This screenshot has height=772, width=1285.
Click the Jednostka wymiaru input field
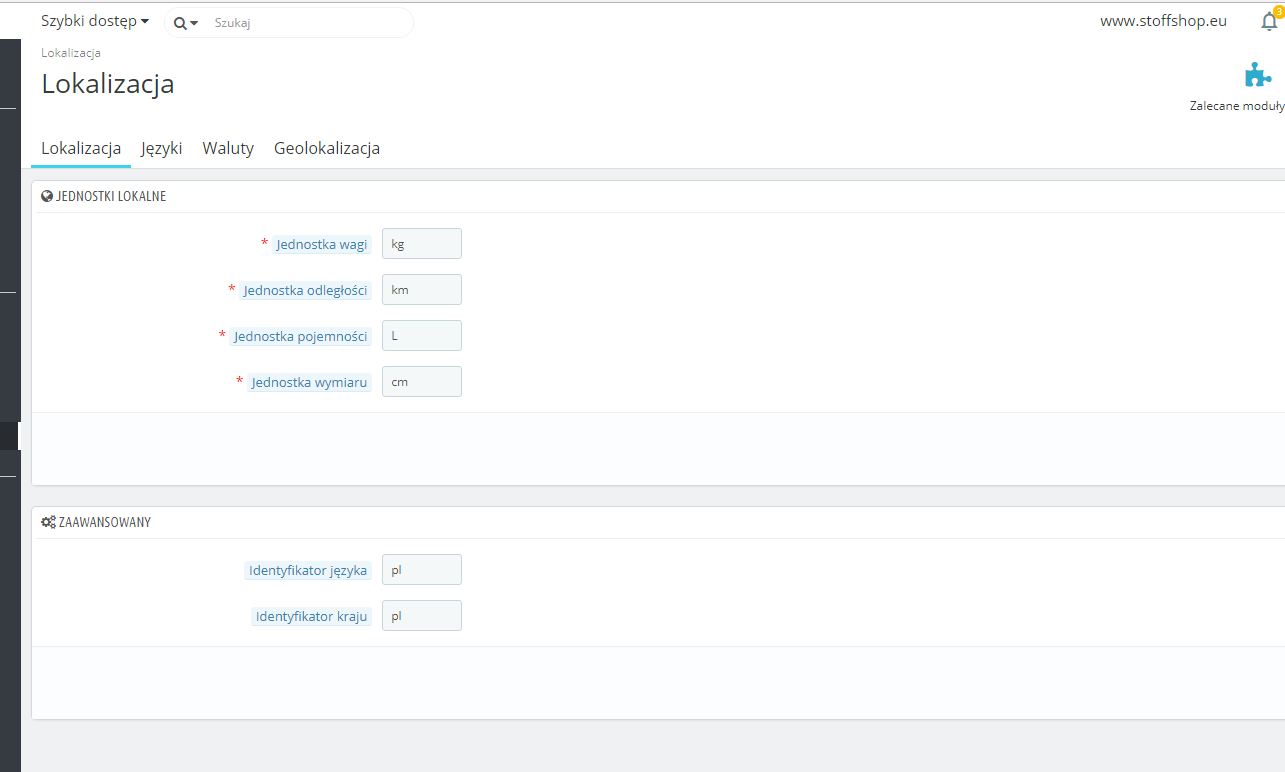(x=422, y=382)
